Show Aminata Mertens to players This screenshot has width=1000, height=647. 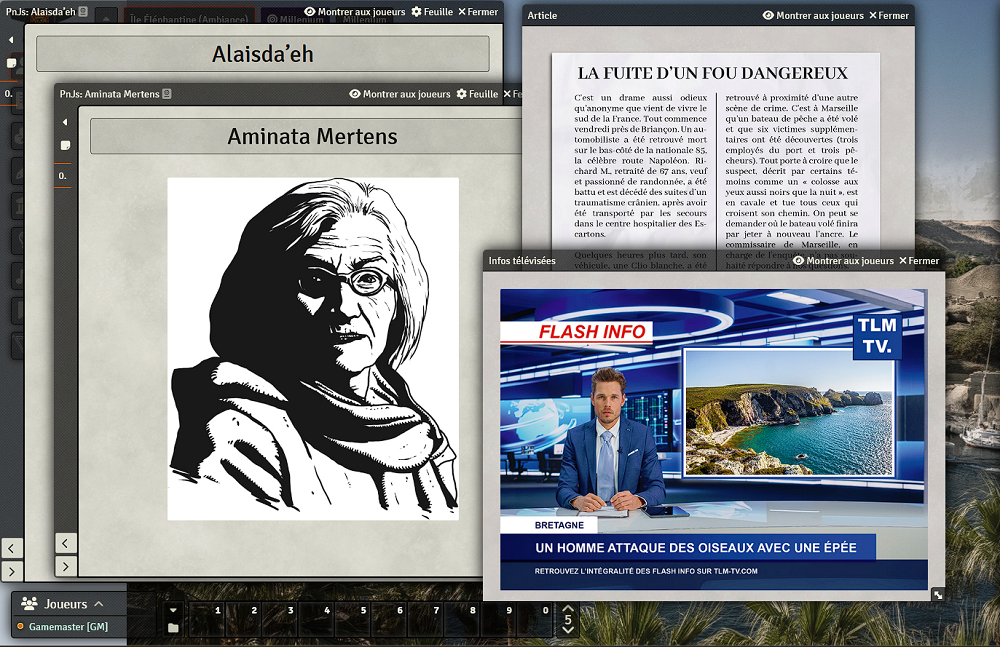tap(400, 94)
